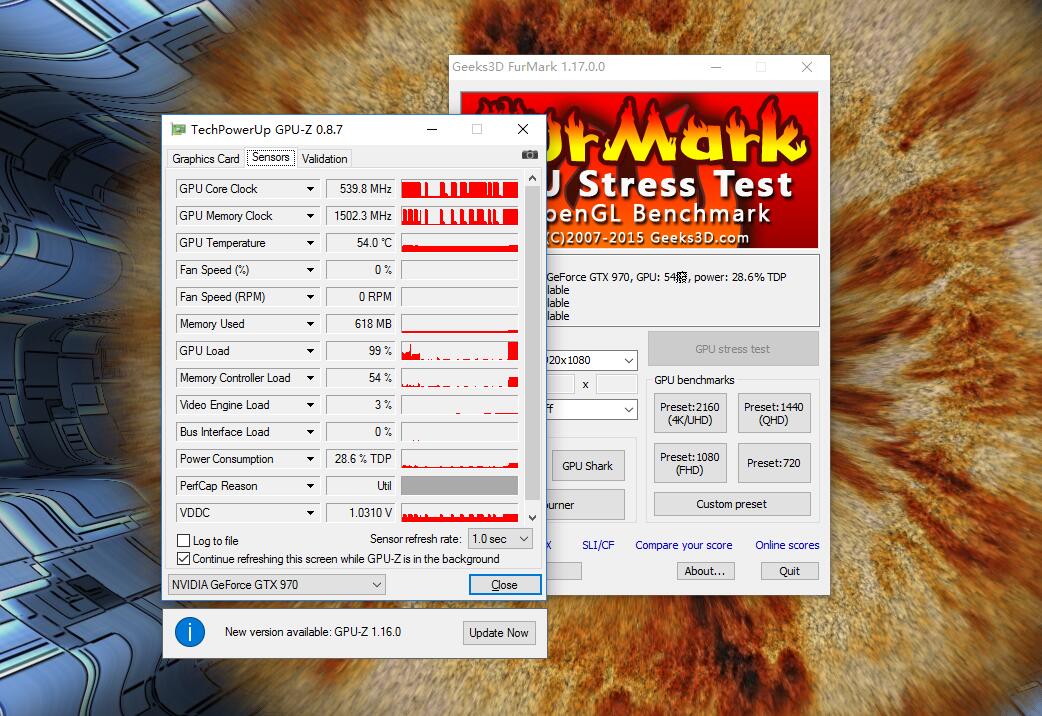The height and width of the screenshot is (716, 1042).
Task: Click the 539.8 MHz core clock value
Action: (360, 189)
